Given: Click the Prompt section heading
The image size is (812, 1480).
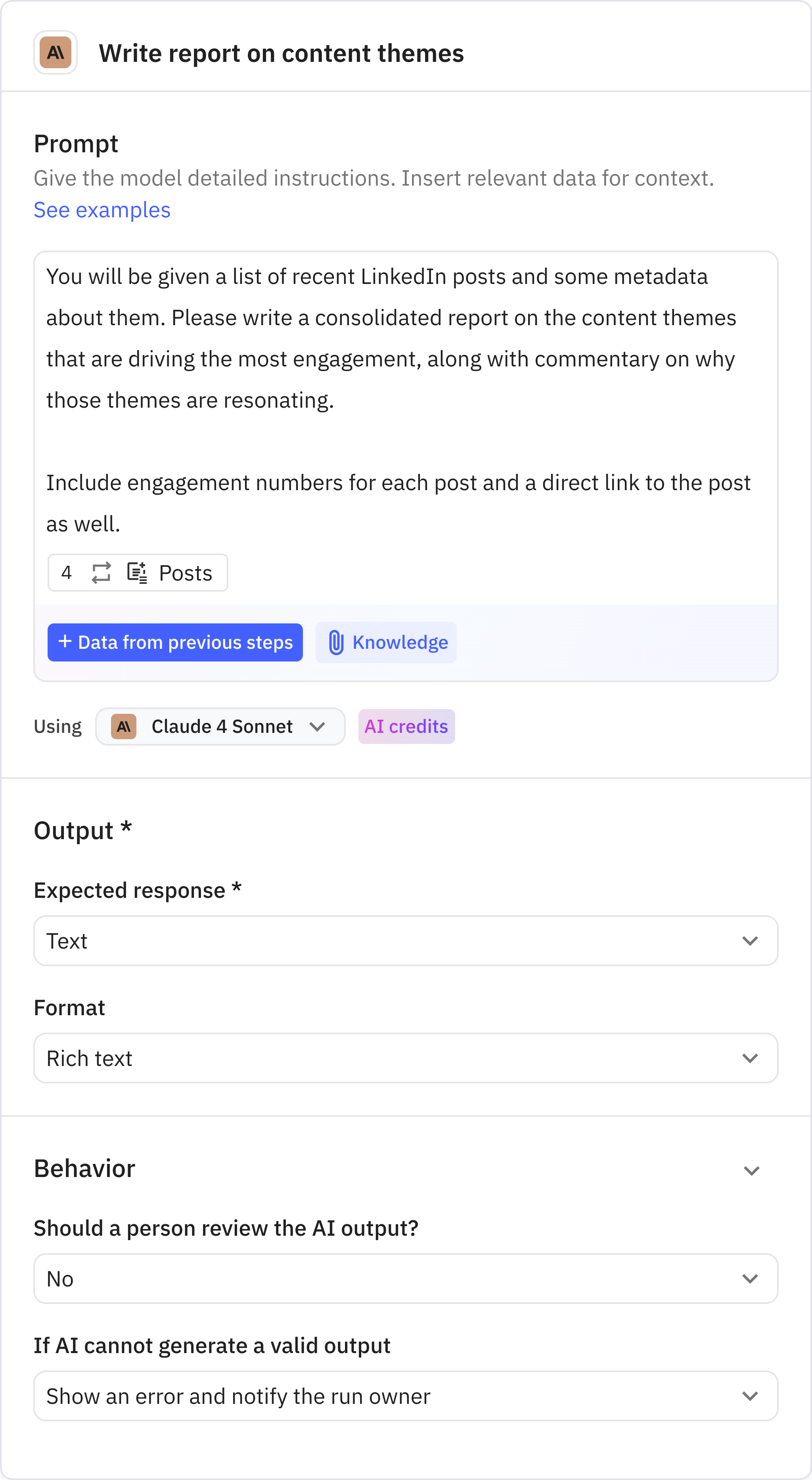Looking at the screenshot, I should coord(76,144).
